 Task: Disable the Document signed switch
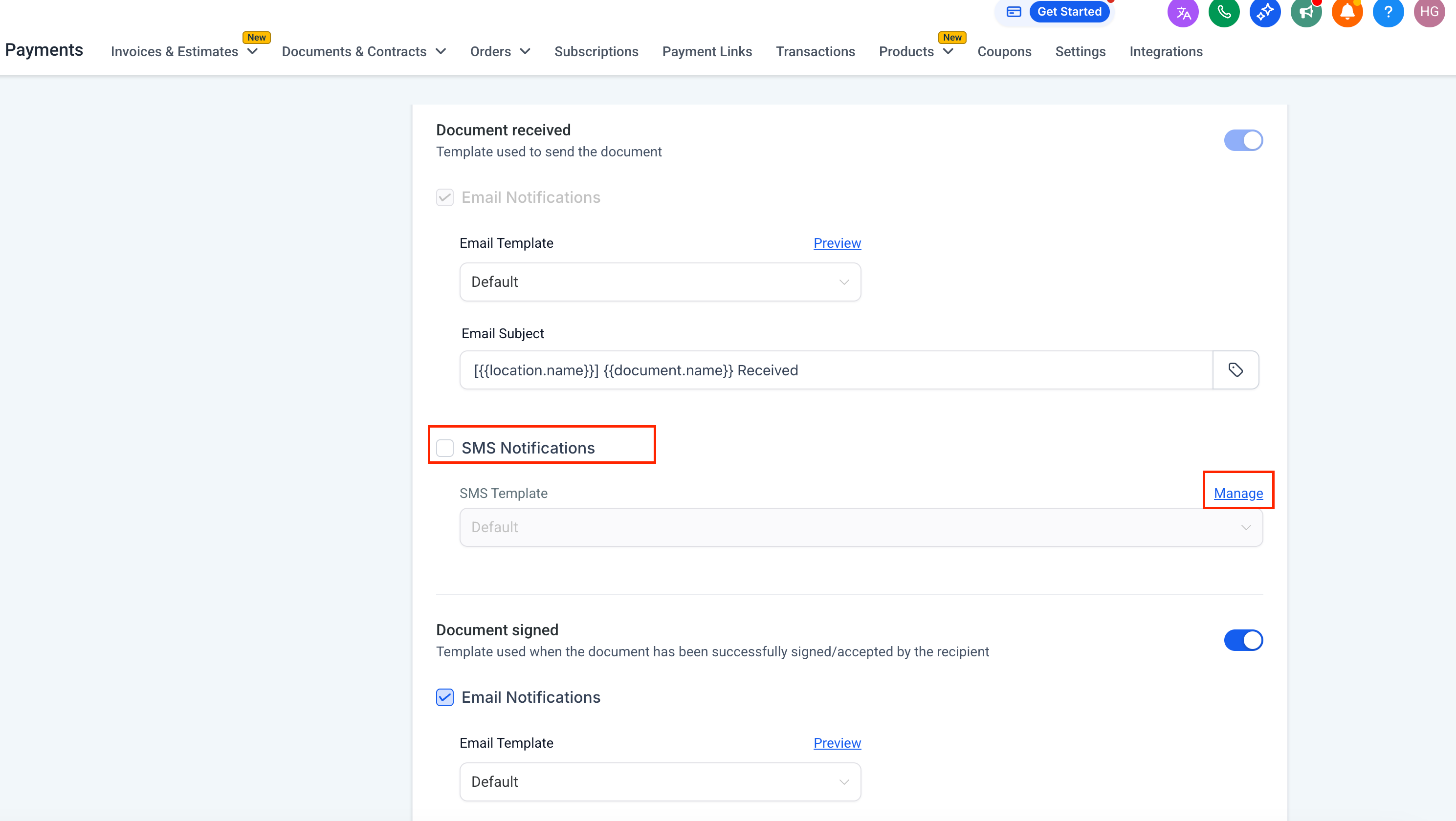pos(1243,640)
